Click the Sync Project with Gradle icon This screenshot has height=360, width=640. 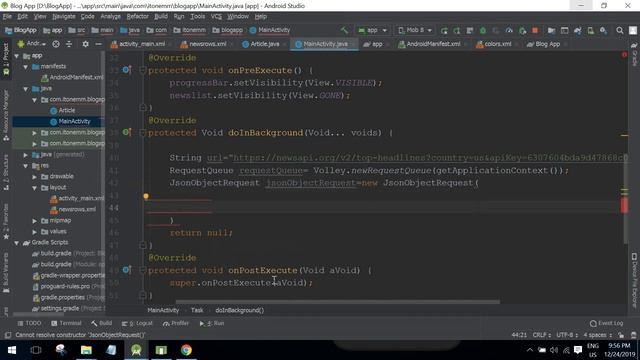577,31
